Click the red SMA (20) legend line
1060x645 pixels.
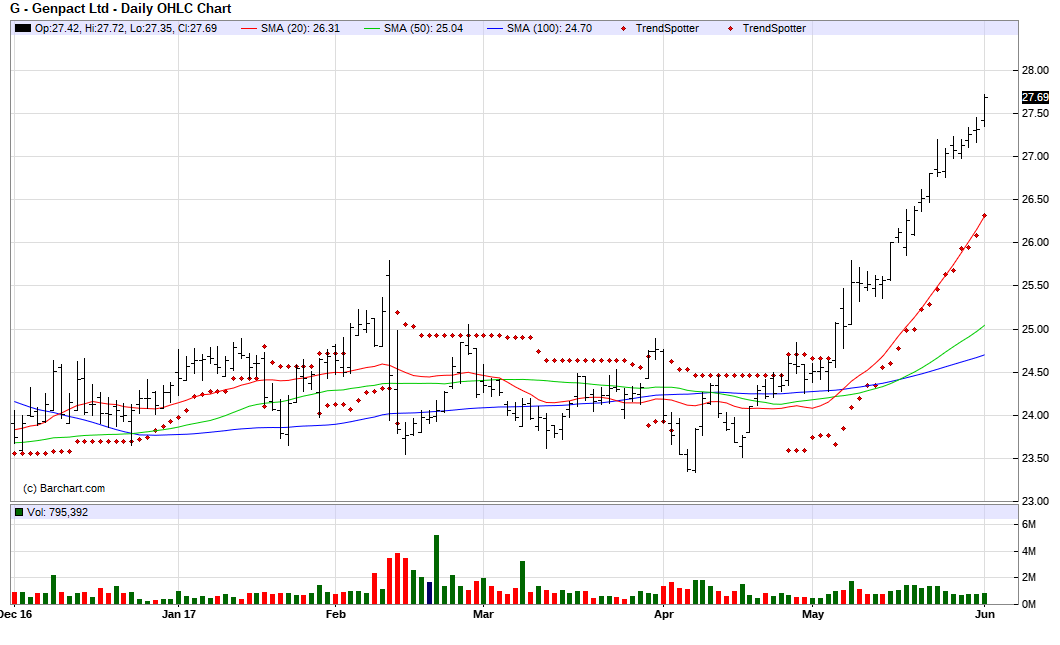249,28
